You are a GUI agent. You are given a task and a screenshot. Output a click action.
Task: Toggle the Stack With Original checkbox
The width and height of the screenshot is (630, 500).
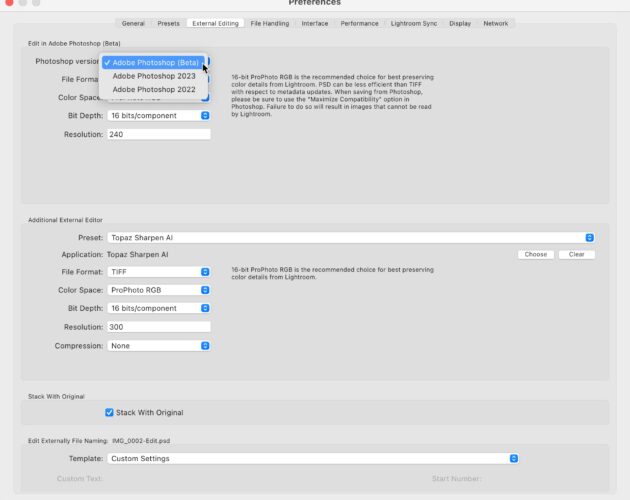(x=109, y=412)
